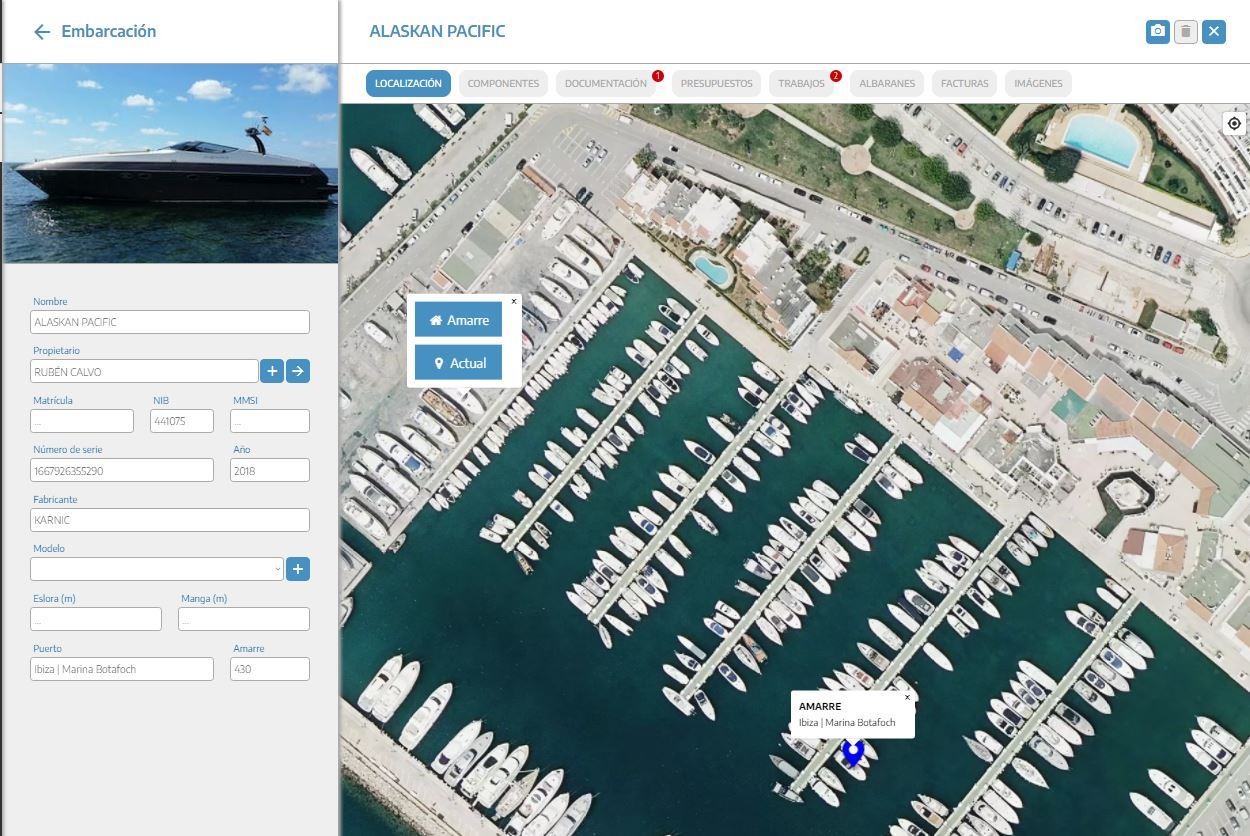Image resolution: width=1250 pixels, height=836 pixels.
Task: Click the back arrow next to Embarcación
Action: click(x=41, y=32)
